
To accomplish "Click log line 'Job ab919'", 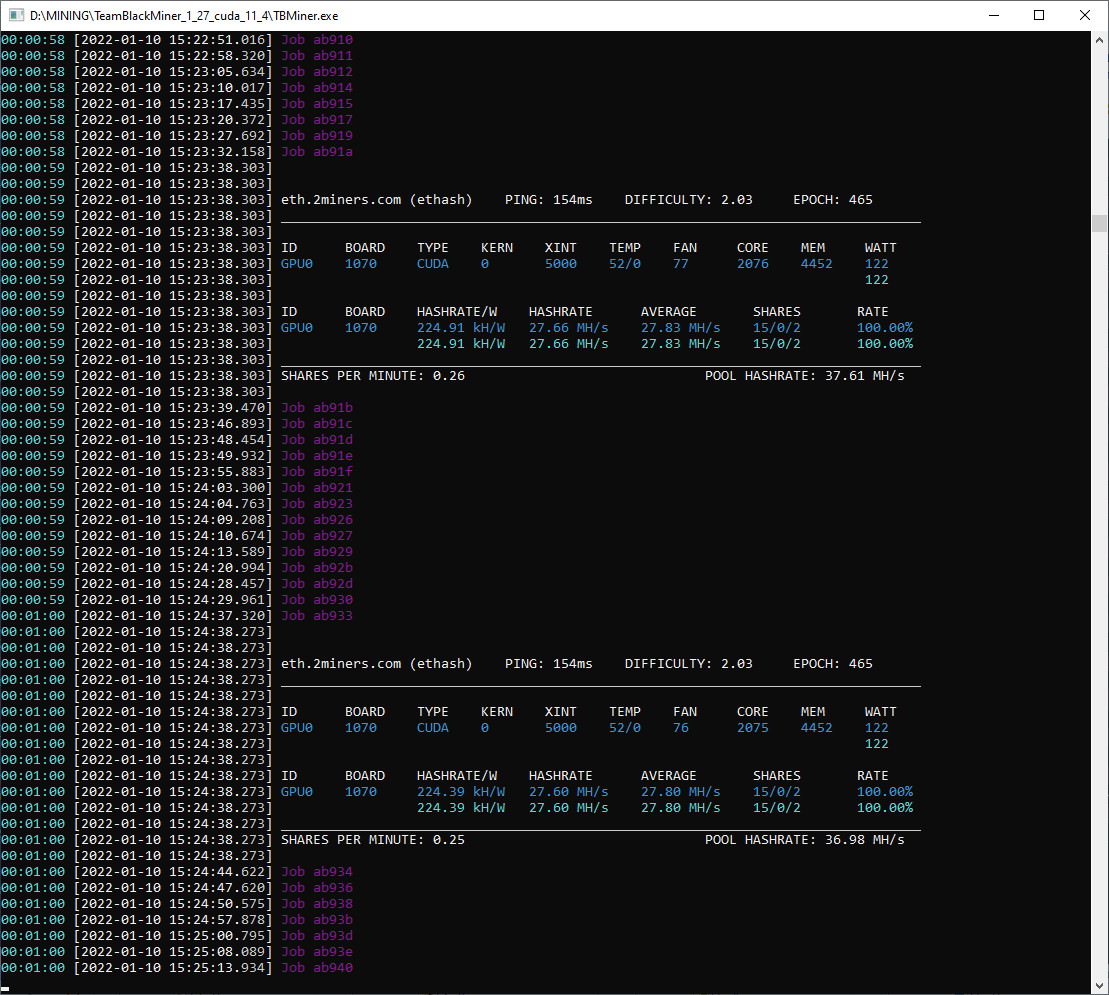I will pyautogui.click(x=317, y=136).
